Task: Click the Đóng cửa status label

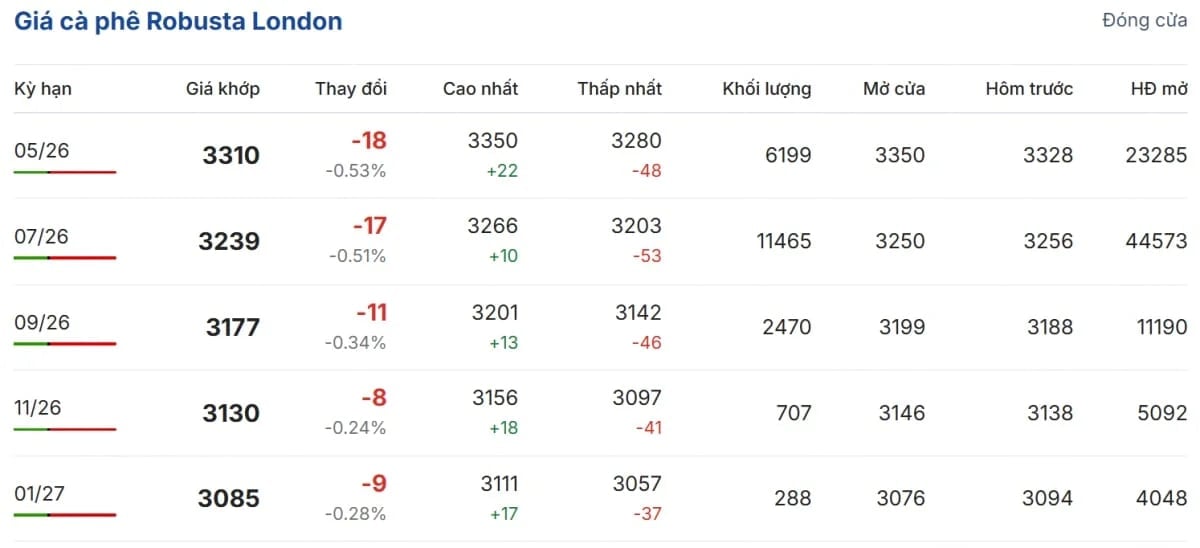Action: [1144, 21]
